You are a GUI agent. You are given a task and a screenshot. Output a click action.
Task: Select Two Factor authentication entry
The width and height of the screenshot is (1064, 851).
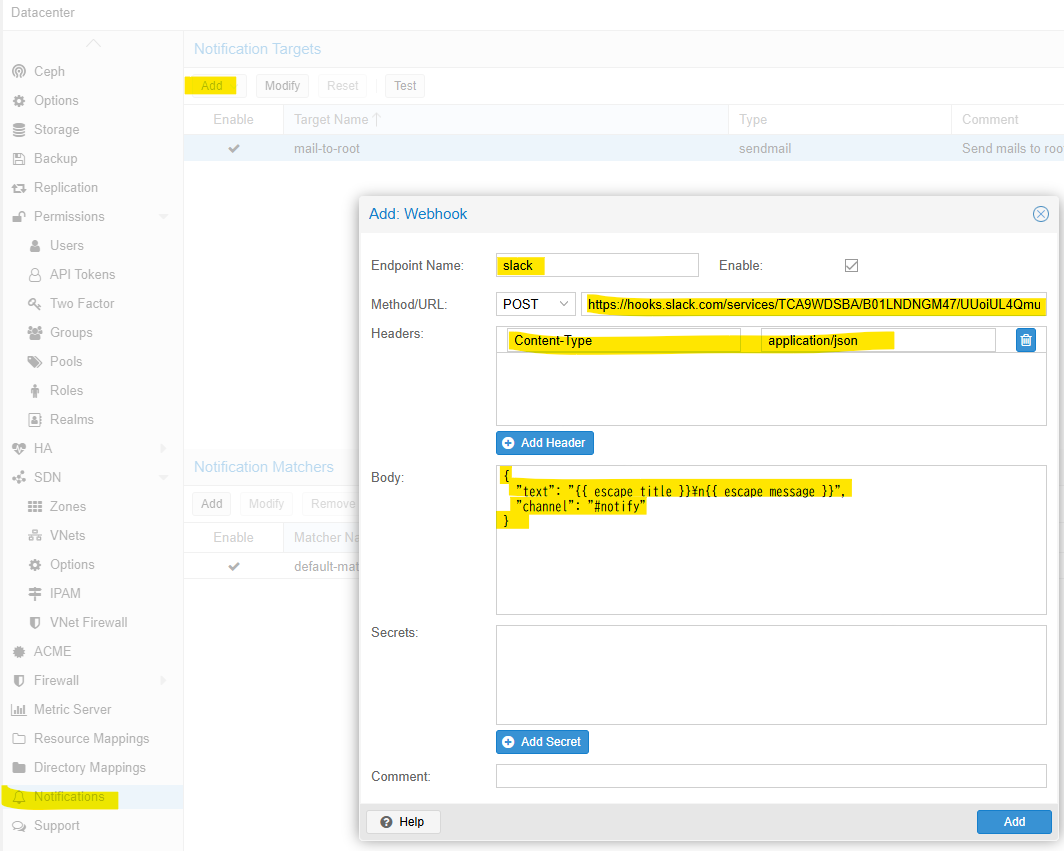[82, 303]
